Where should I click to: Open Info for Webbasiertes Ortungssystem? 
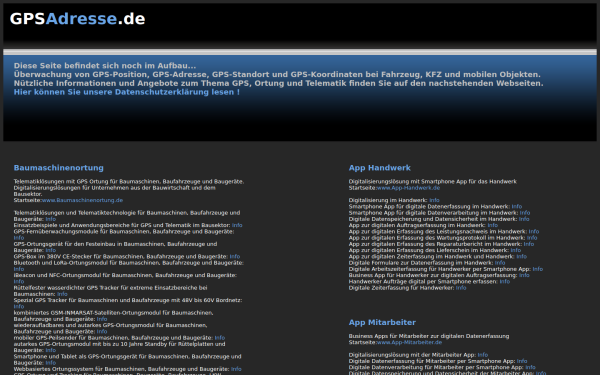coord(236,369)
